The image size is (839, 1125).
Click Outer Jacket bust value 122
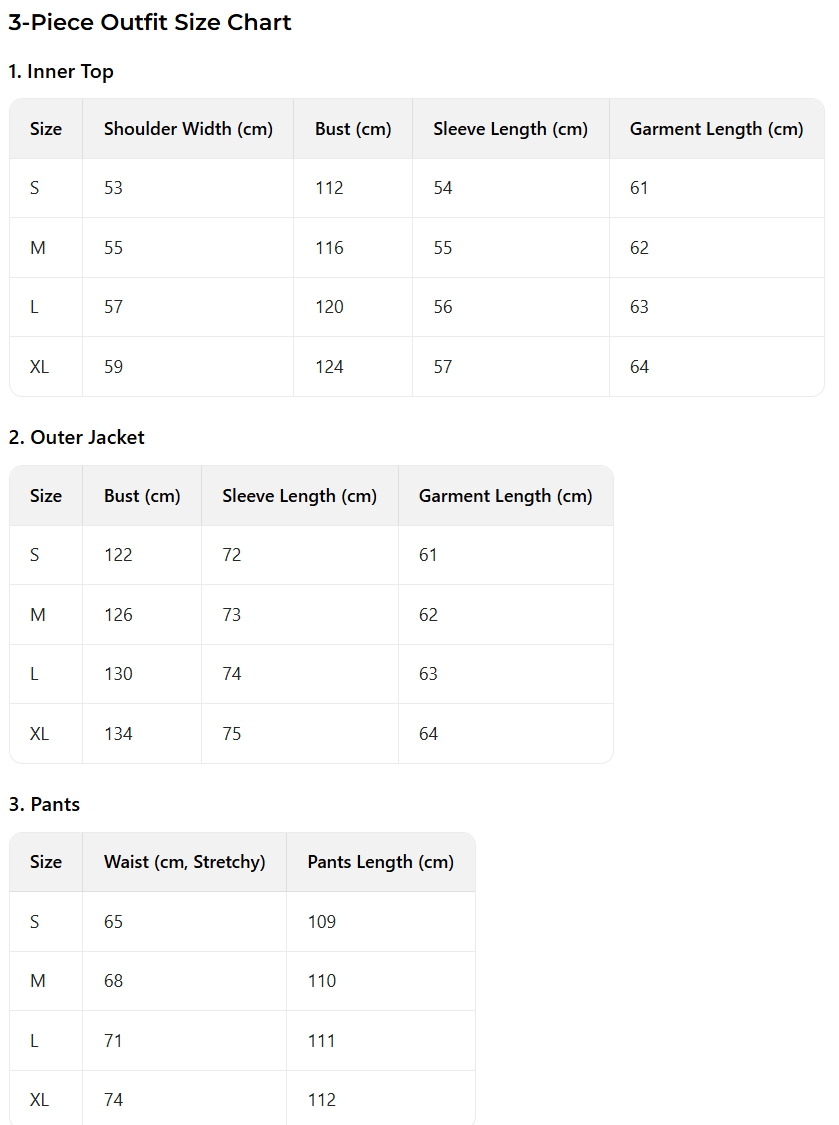coord(118,555)
